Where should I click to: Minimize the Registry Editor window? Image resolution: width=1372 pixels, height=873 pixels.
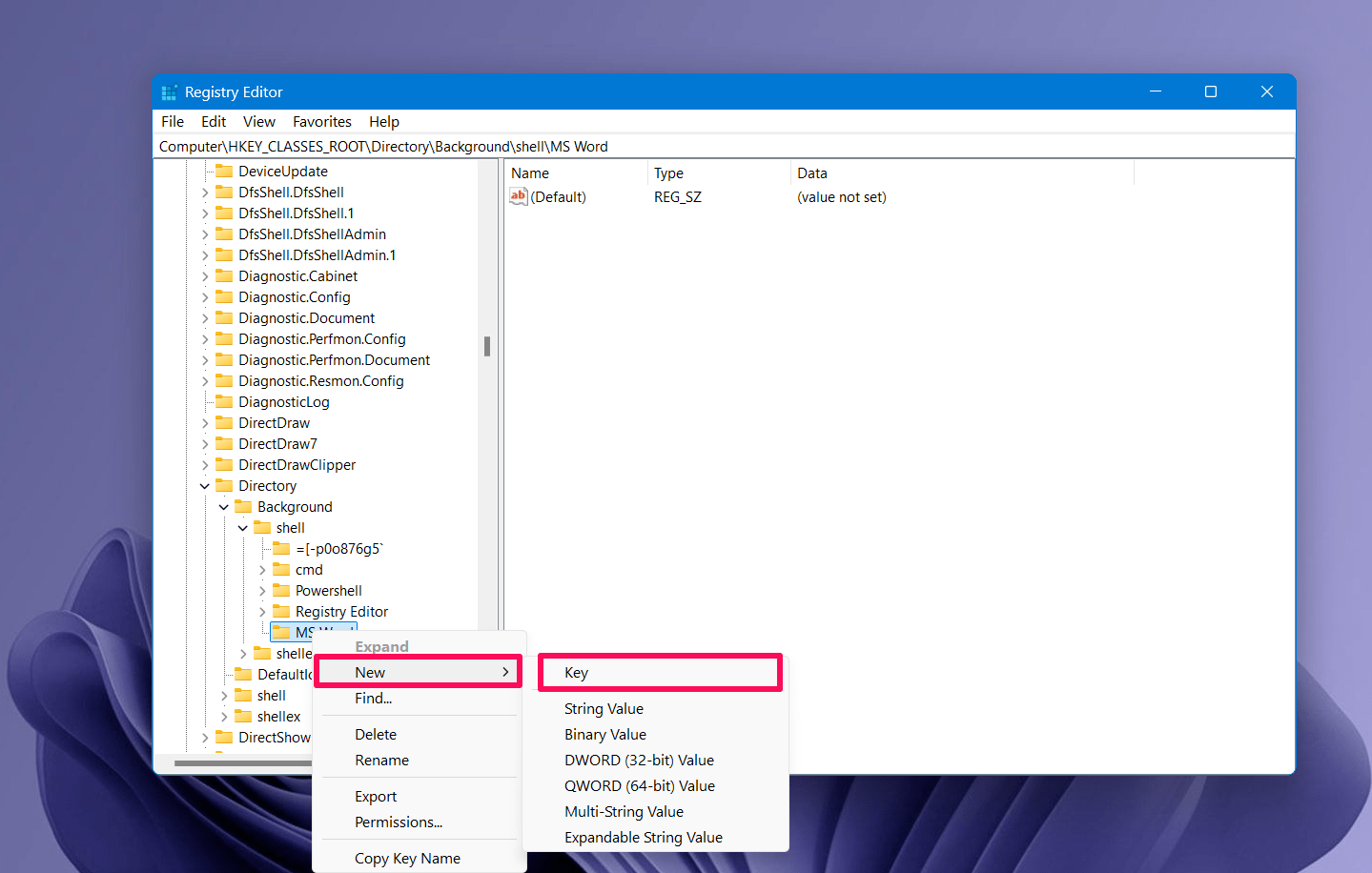1156,91
